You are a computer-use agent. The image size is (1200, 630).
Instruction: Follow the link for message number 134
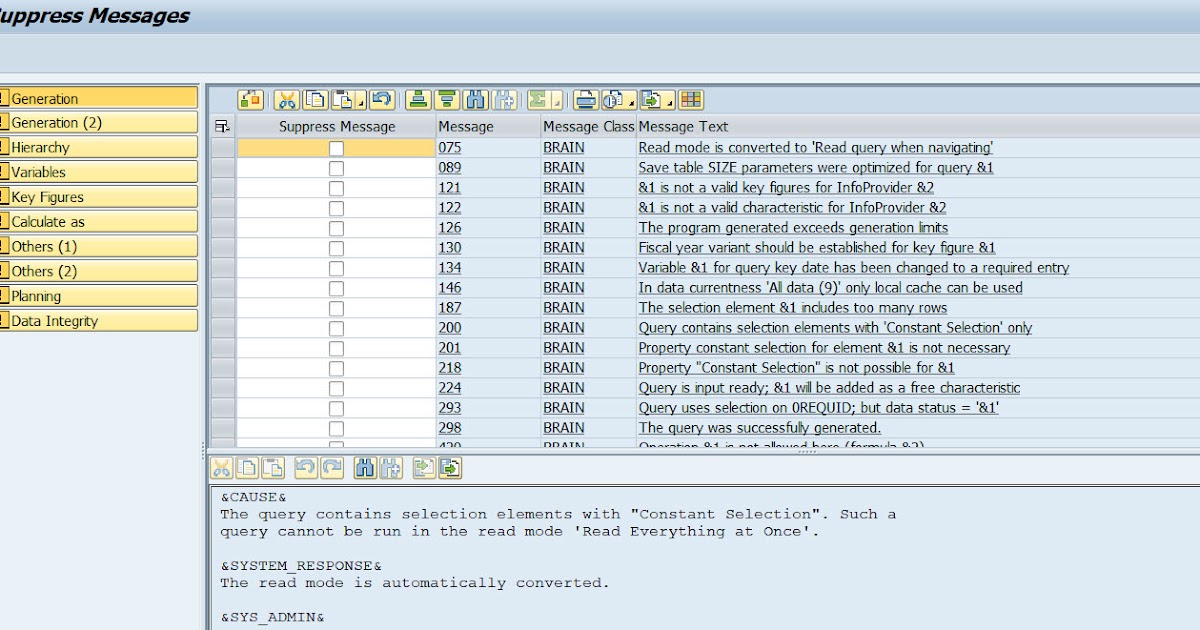point(450,267)
